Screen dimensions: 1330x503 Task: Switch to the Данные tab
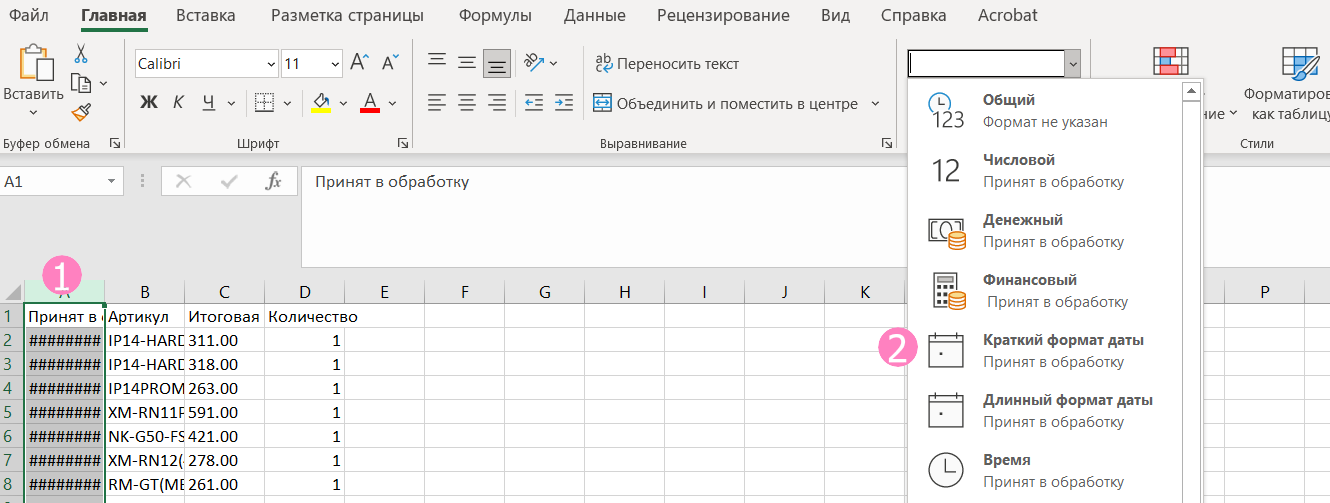coord(594,15)
